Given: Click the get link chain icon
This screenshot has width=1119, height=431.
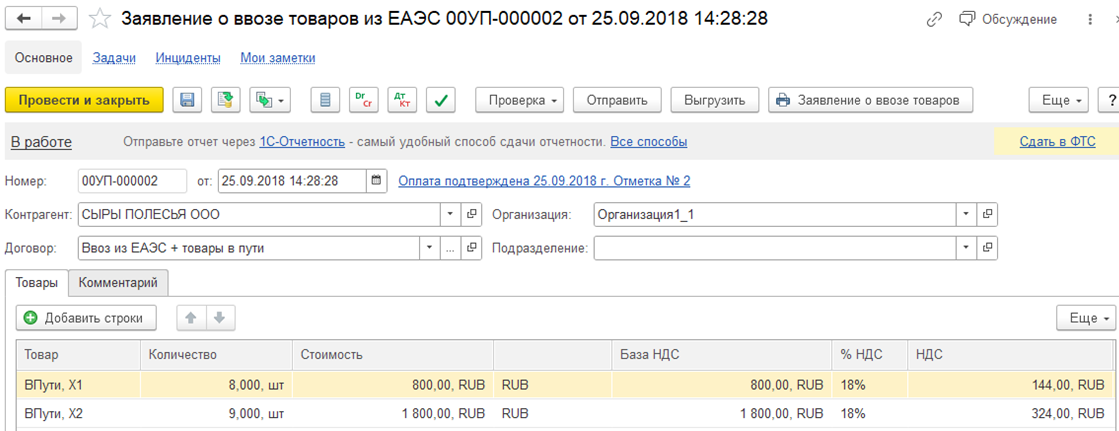Looking at the screenshot, I should coord(935,19).
